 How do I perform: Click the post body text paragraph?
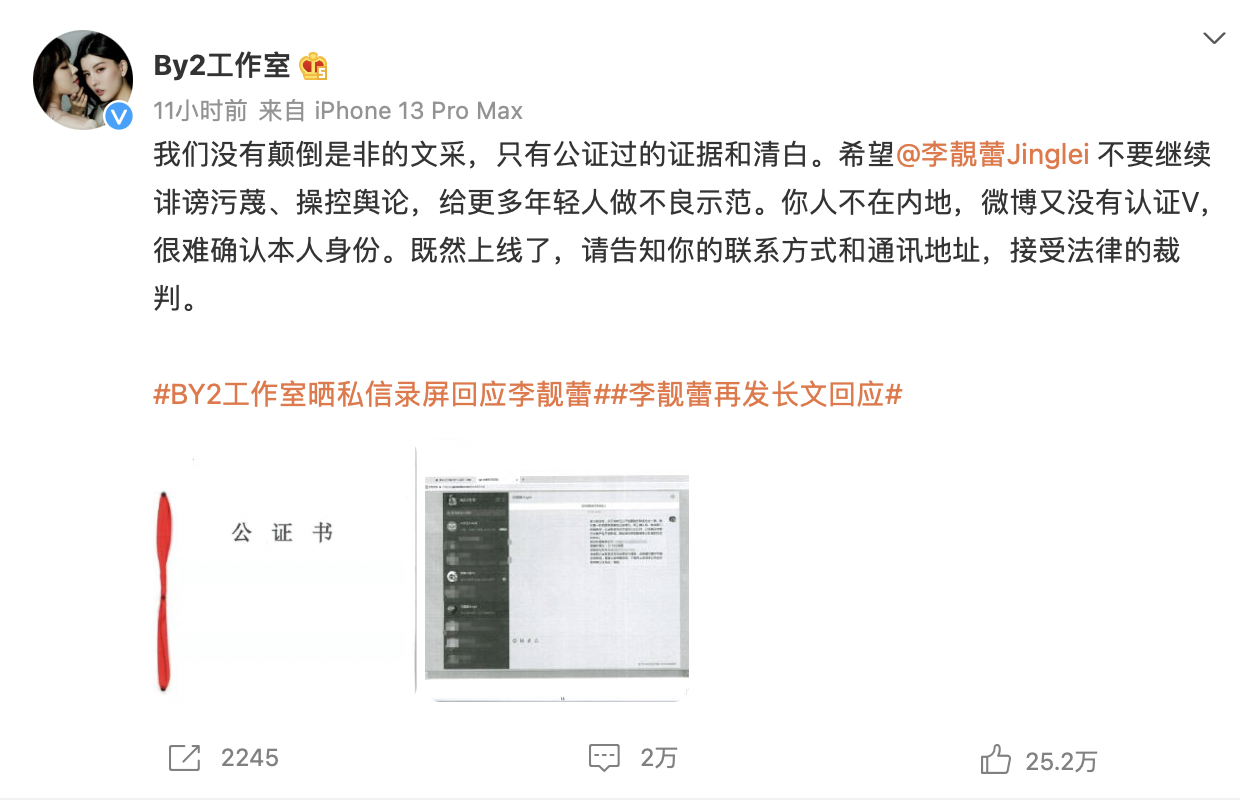[682, 227]
